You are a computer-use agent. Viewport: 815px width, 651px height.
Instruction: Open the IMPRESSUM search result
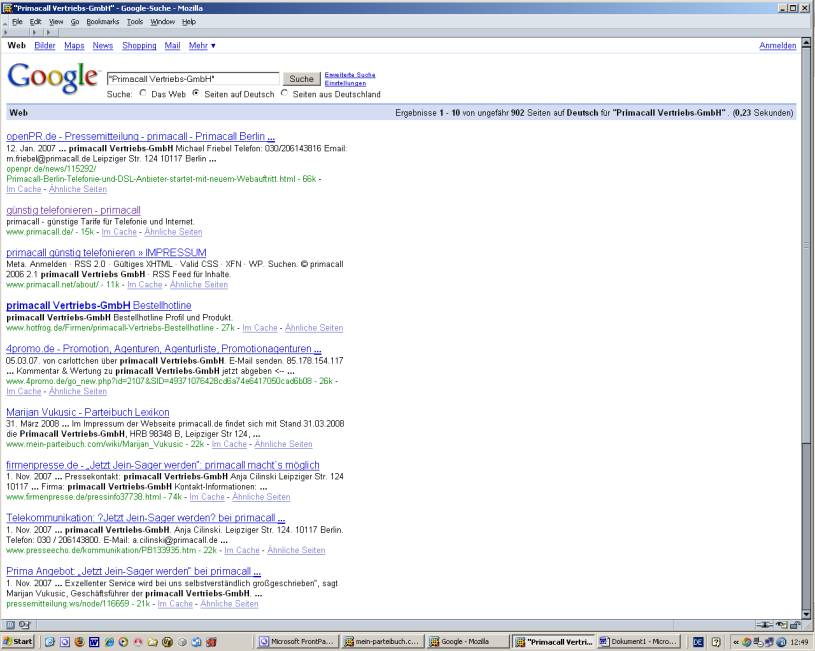[x=107, y=252]
